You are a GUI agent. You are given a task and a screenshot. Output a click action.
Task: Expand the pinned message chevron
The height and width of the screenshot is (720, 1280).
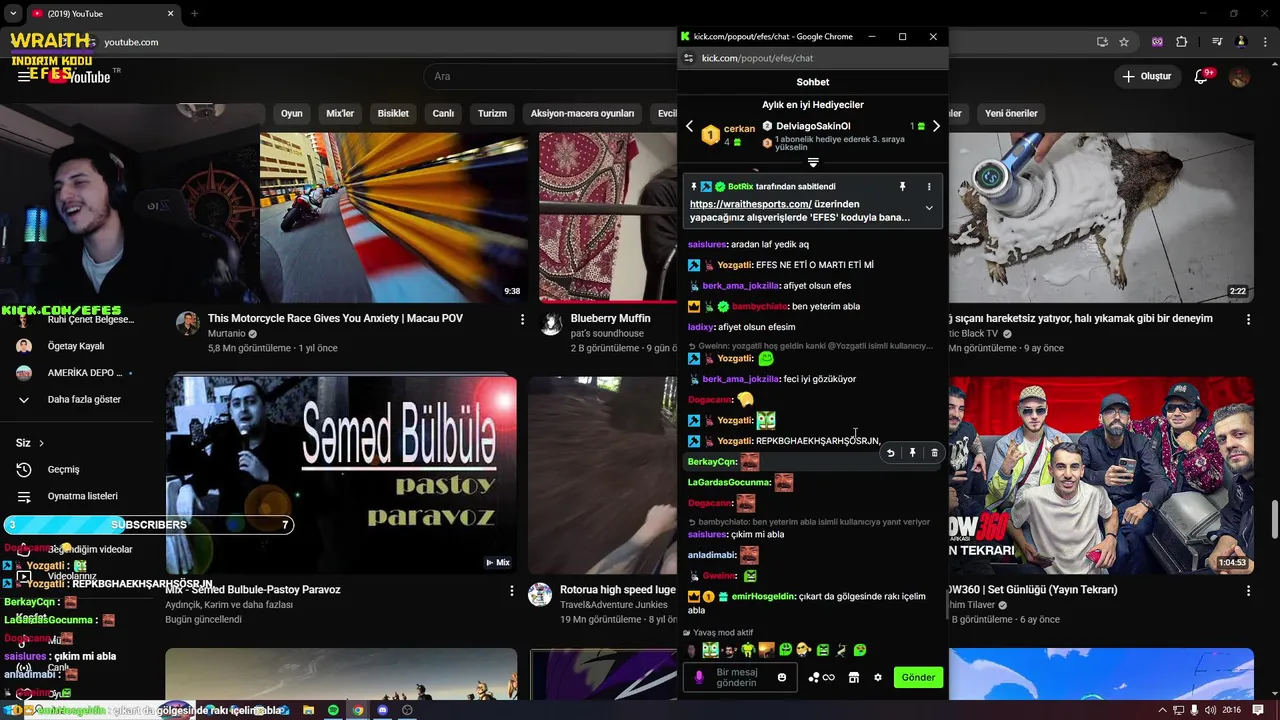(x=929, y=208)
